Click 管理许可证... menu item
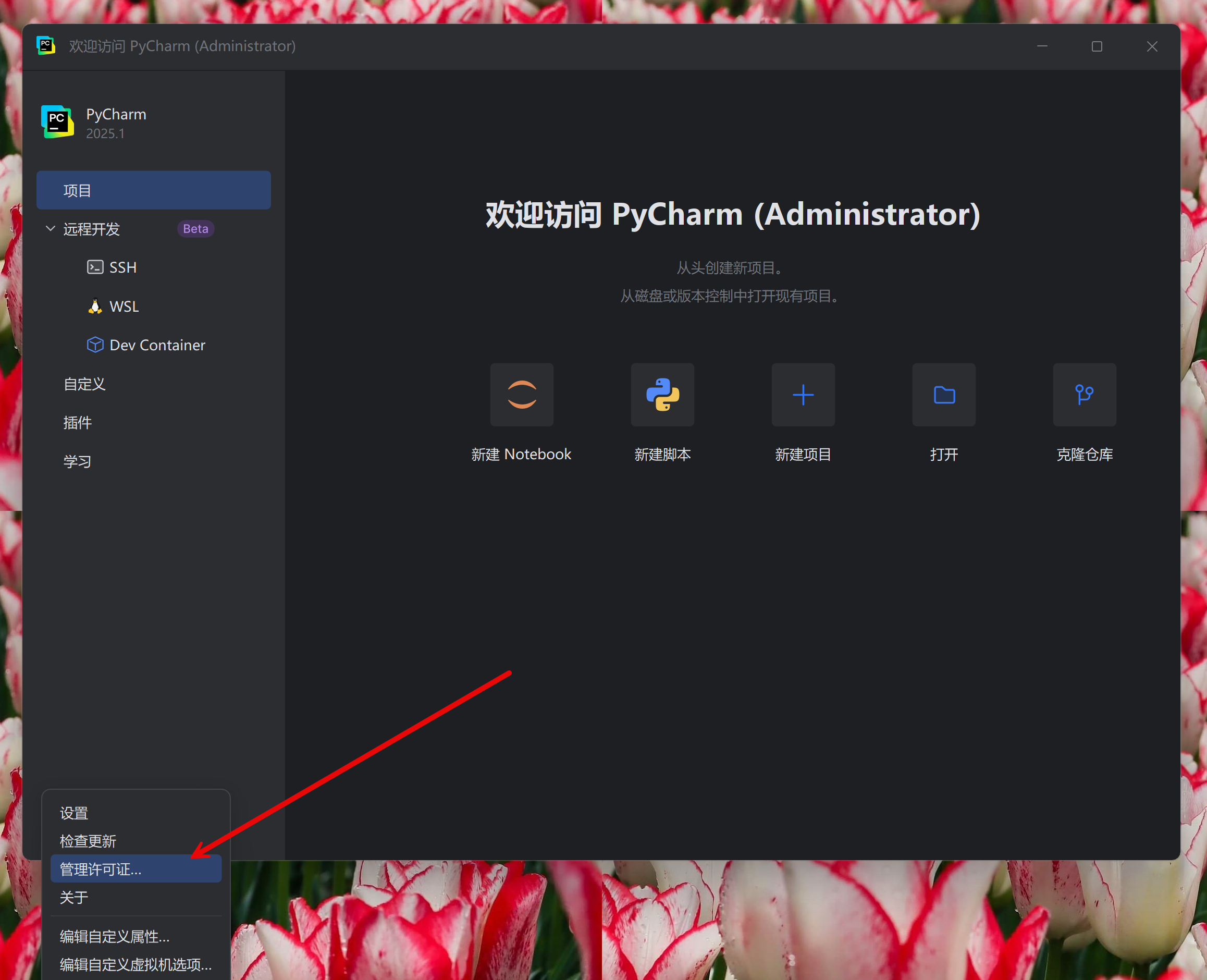This screenshot has width=1207, height=980. click(101, 869)
